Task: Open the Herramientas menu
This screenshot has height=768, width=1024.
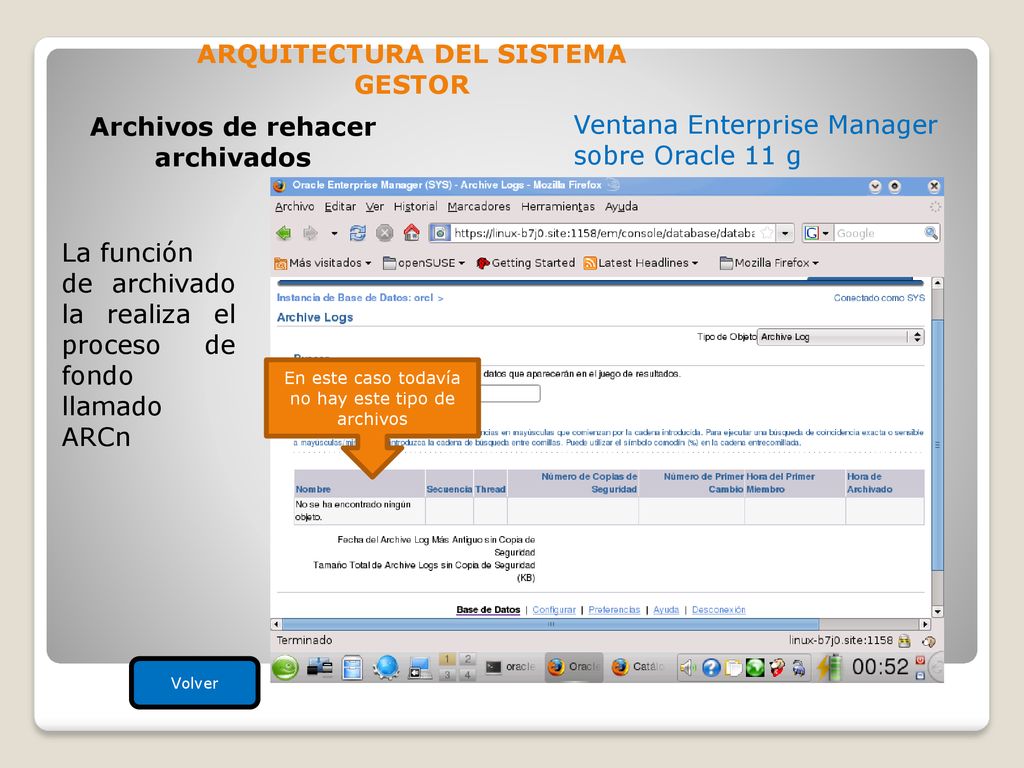Action: tap(558, 206)
